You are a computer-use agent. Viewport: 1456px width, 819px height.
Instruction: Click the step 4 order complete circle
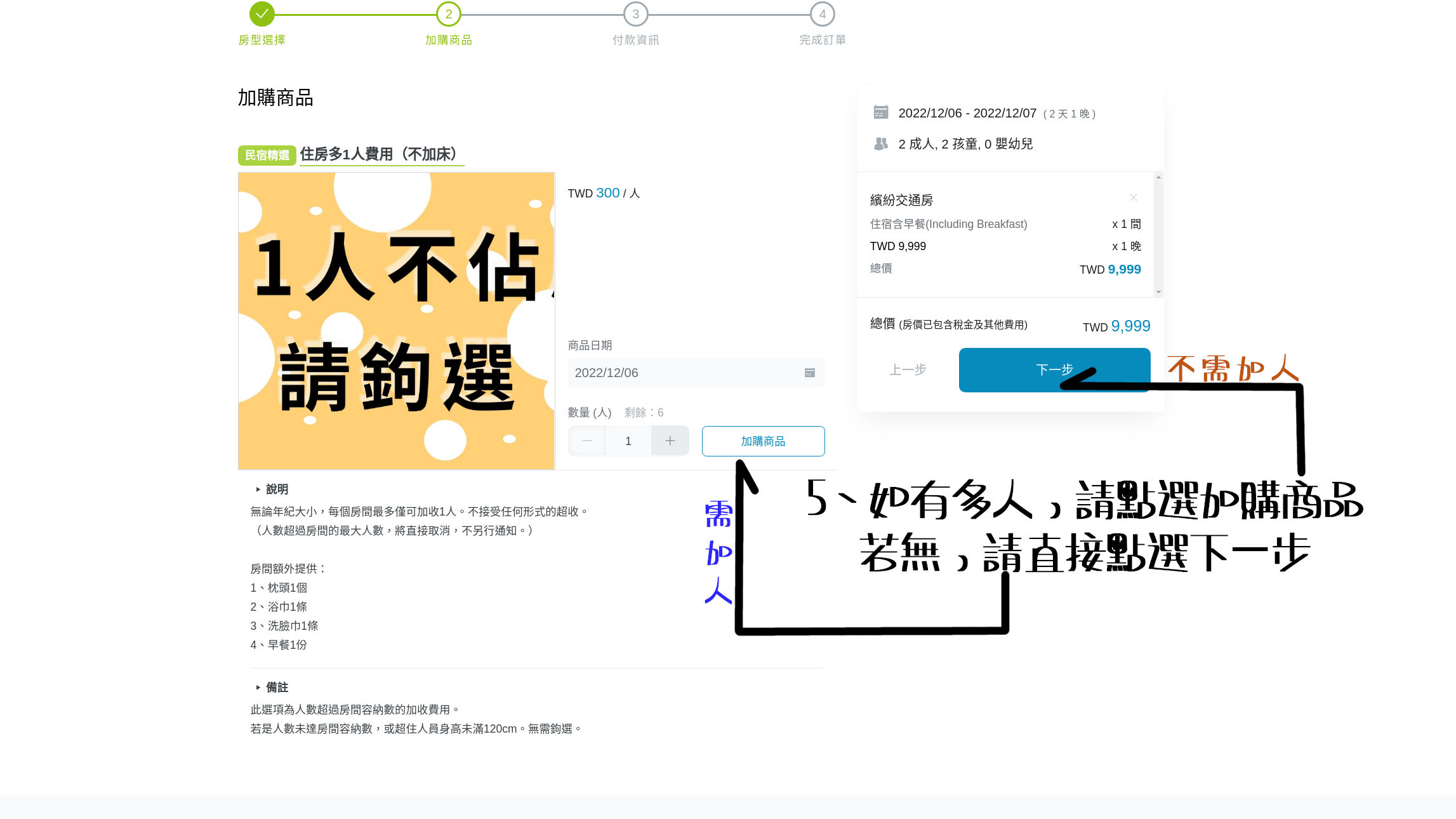[822, 14]
